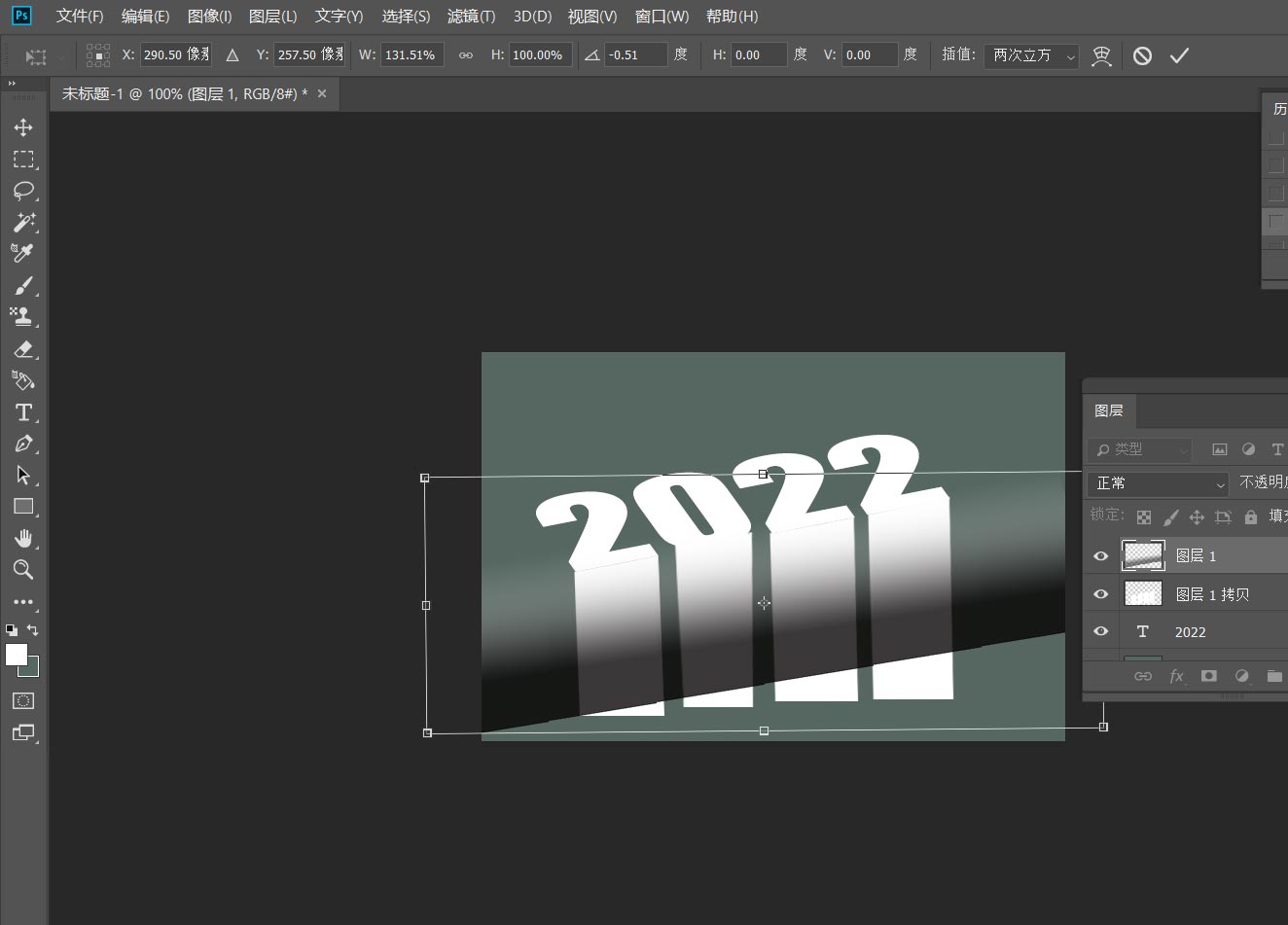Toggle Quick Mask mode
This screenshot has height=925, width=1288.
click(x=23, y=700)
